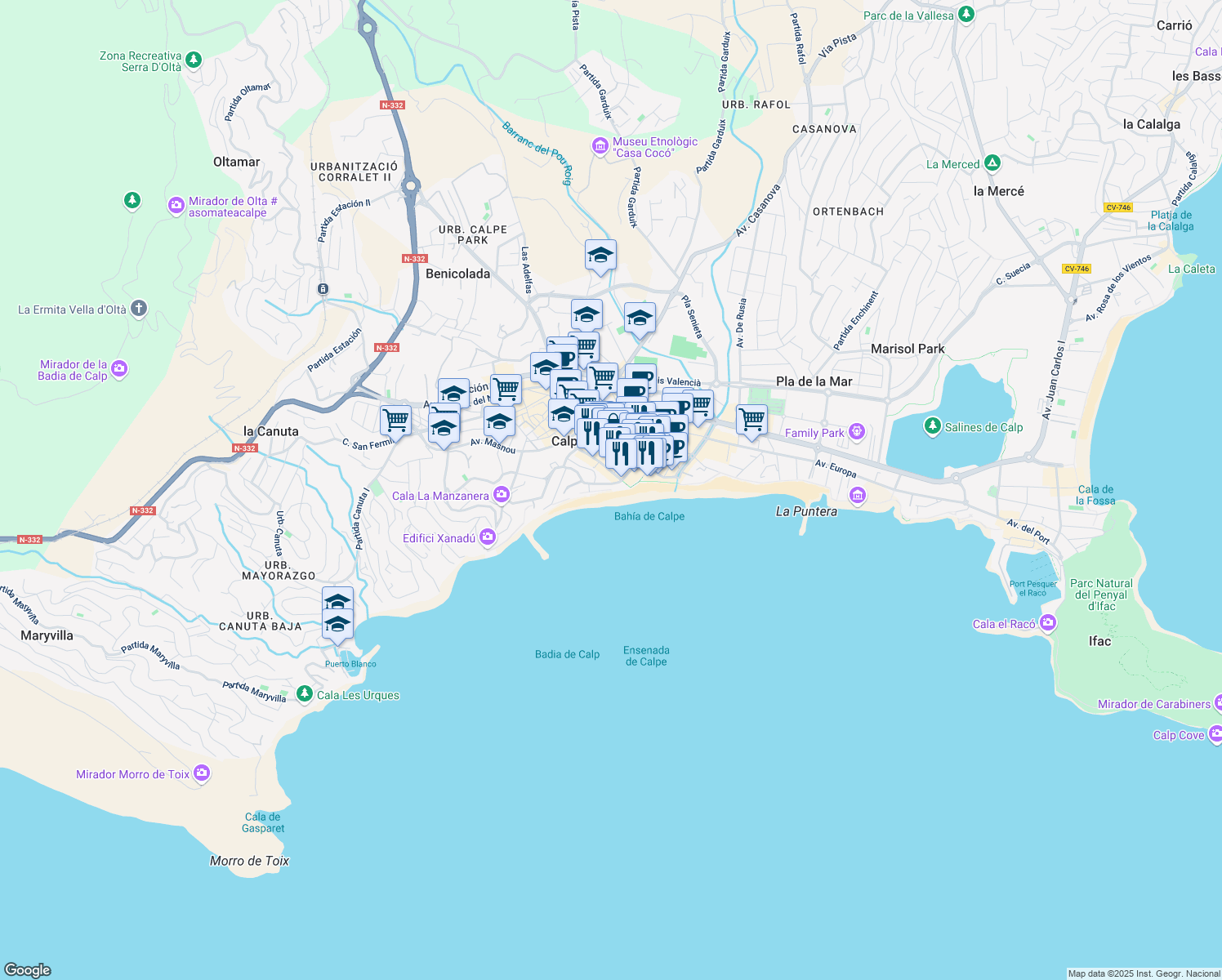Click the La Ermita Vella d'Oltà church icon

point(138,308)
